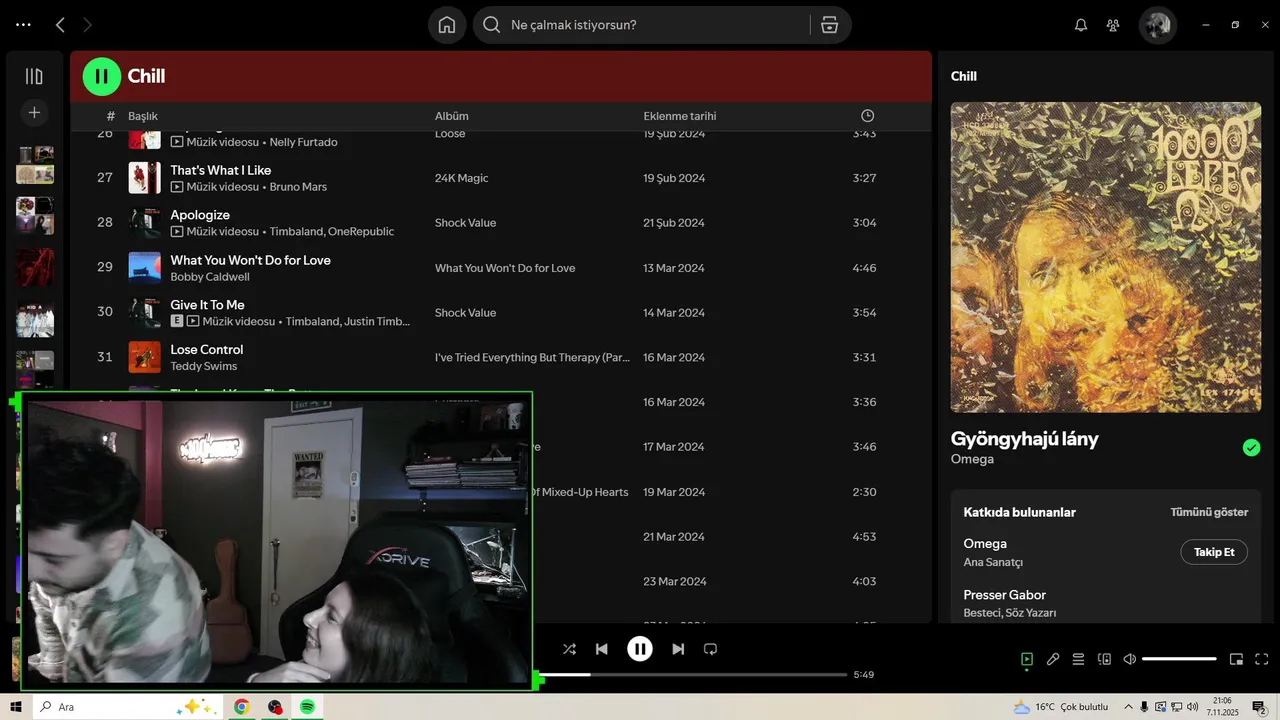Viewport: 1280px width, 720px height.
Task: Open Chrome from the taskbar
Action: tap(242, 707)
